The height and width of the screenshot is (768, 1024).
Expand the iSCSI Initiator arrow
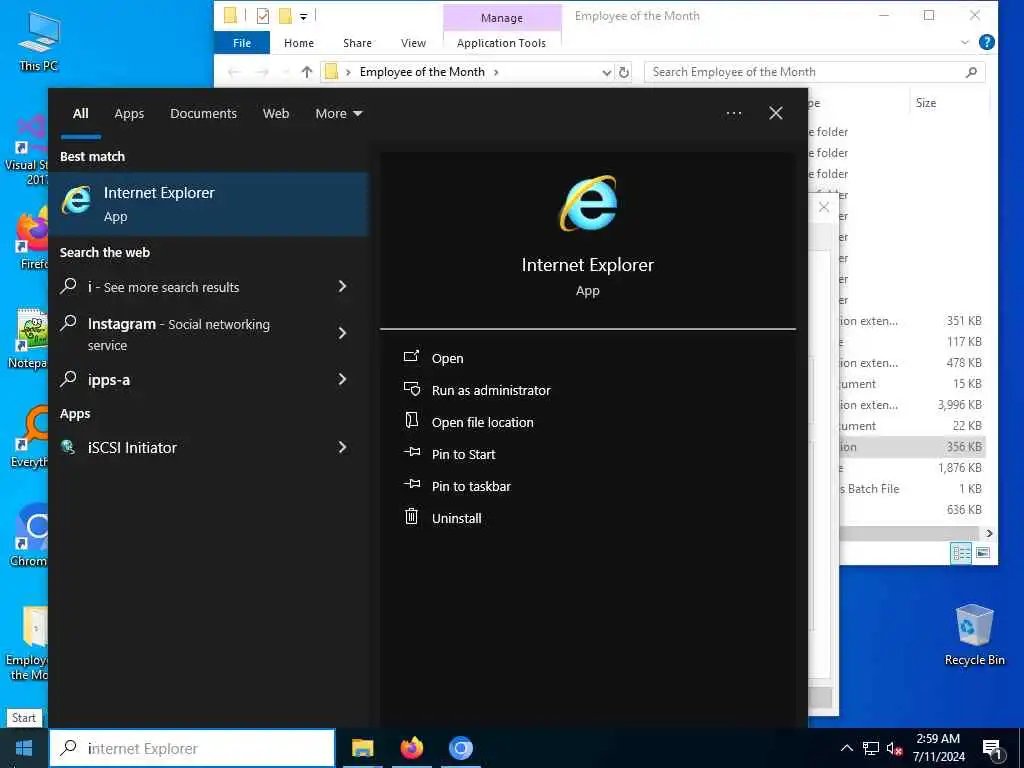(x=342, y=447)
